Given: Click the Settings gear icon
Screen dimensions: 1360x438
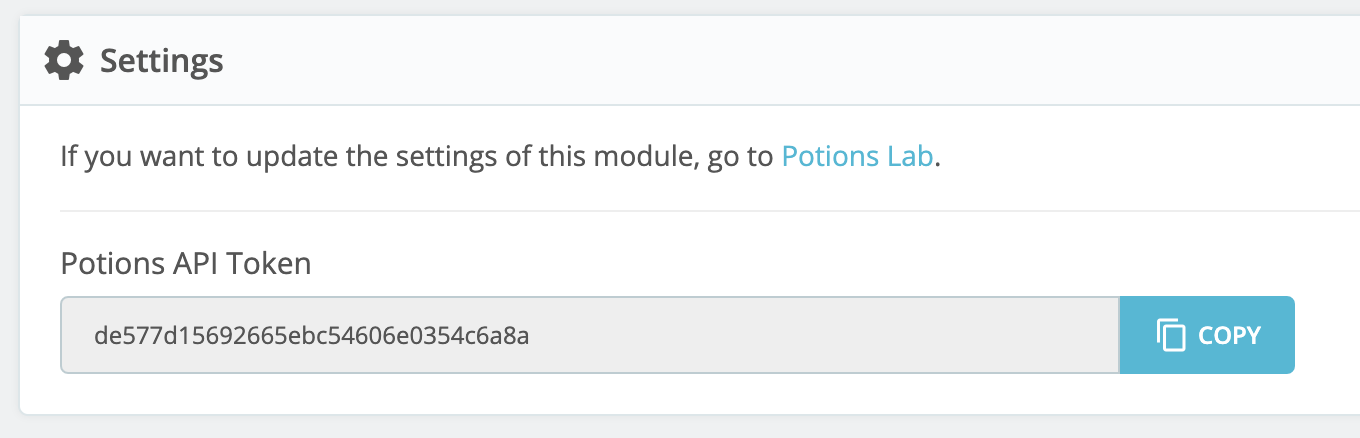Looking at the screenshot, I should [x=65, y=61].
